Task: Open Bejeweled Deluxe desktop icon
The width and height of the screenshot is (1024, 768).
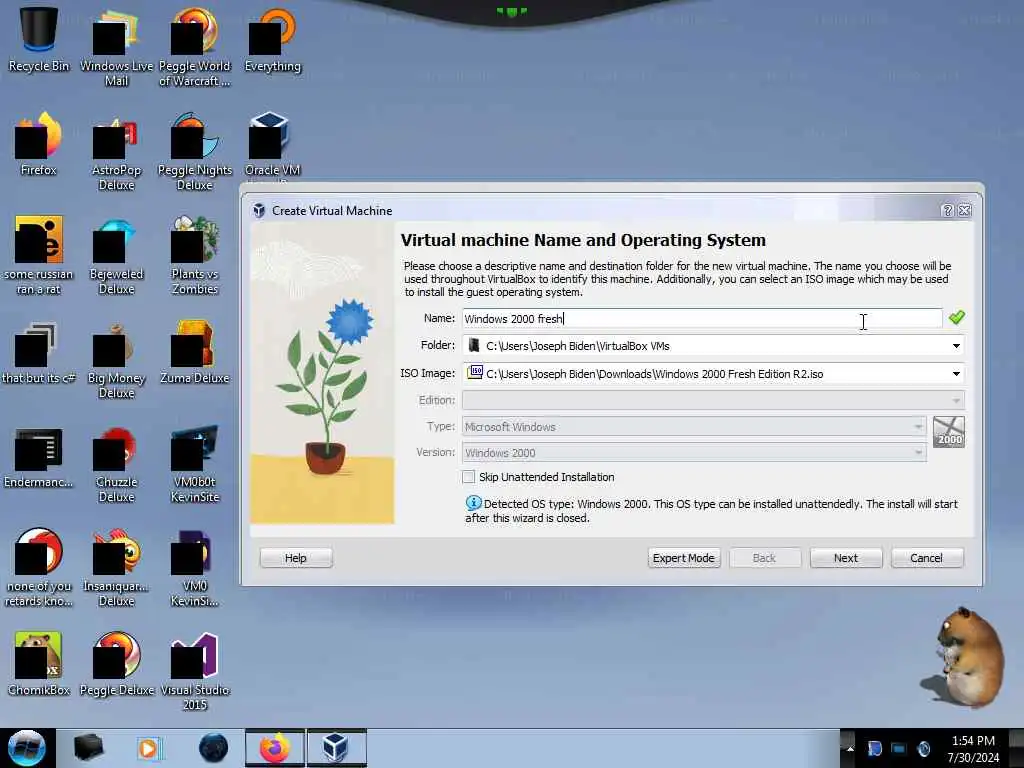Action: pyautogui.click(x=116, y=255)
